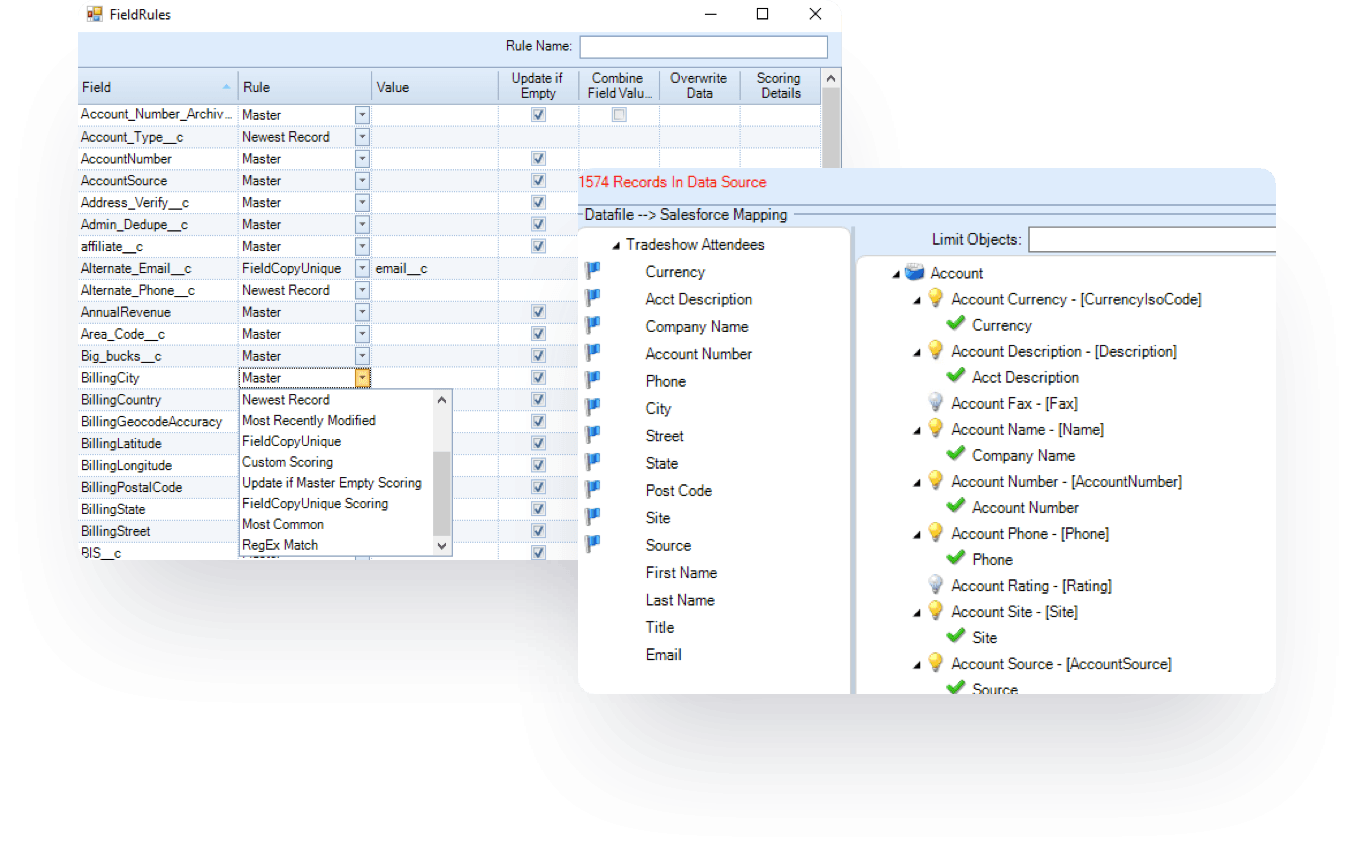The width and height of the screenshot is (1354, 852).
Task: Click the lightbulb icon for Account Currency
Action: (x=935, y=298)
